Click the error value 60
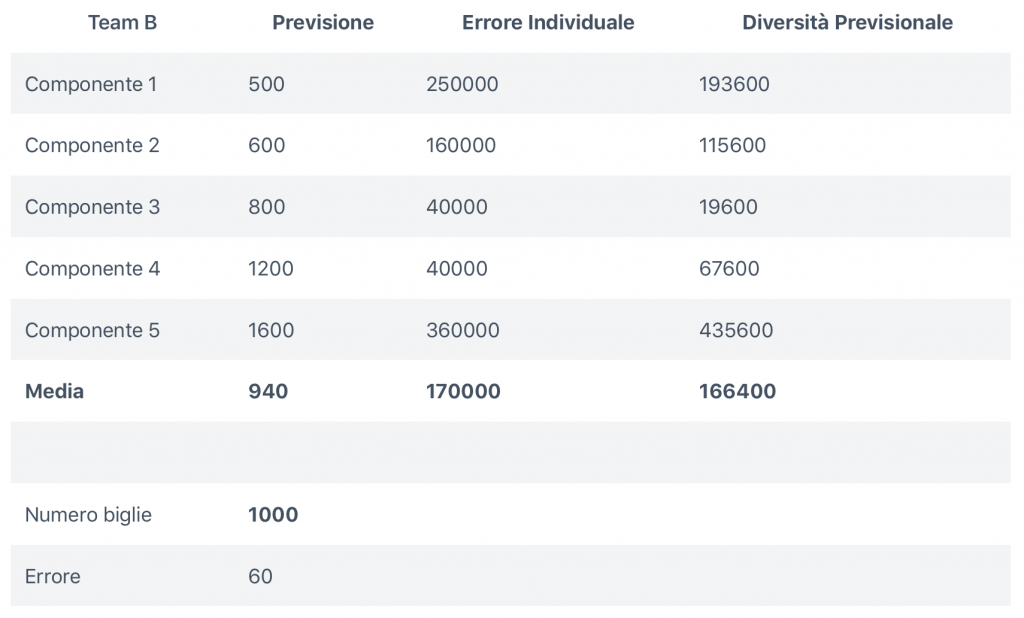The width and height of the screenshot is (1024, 618). click(260, 577)
